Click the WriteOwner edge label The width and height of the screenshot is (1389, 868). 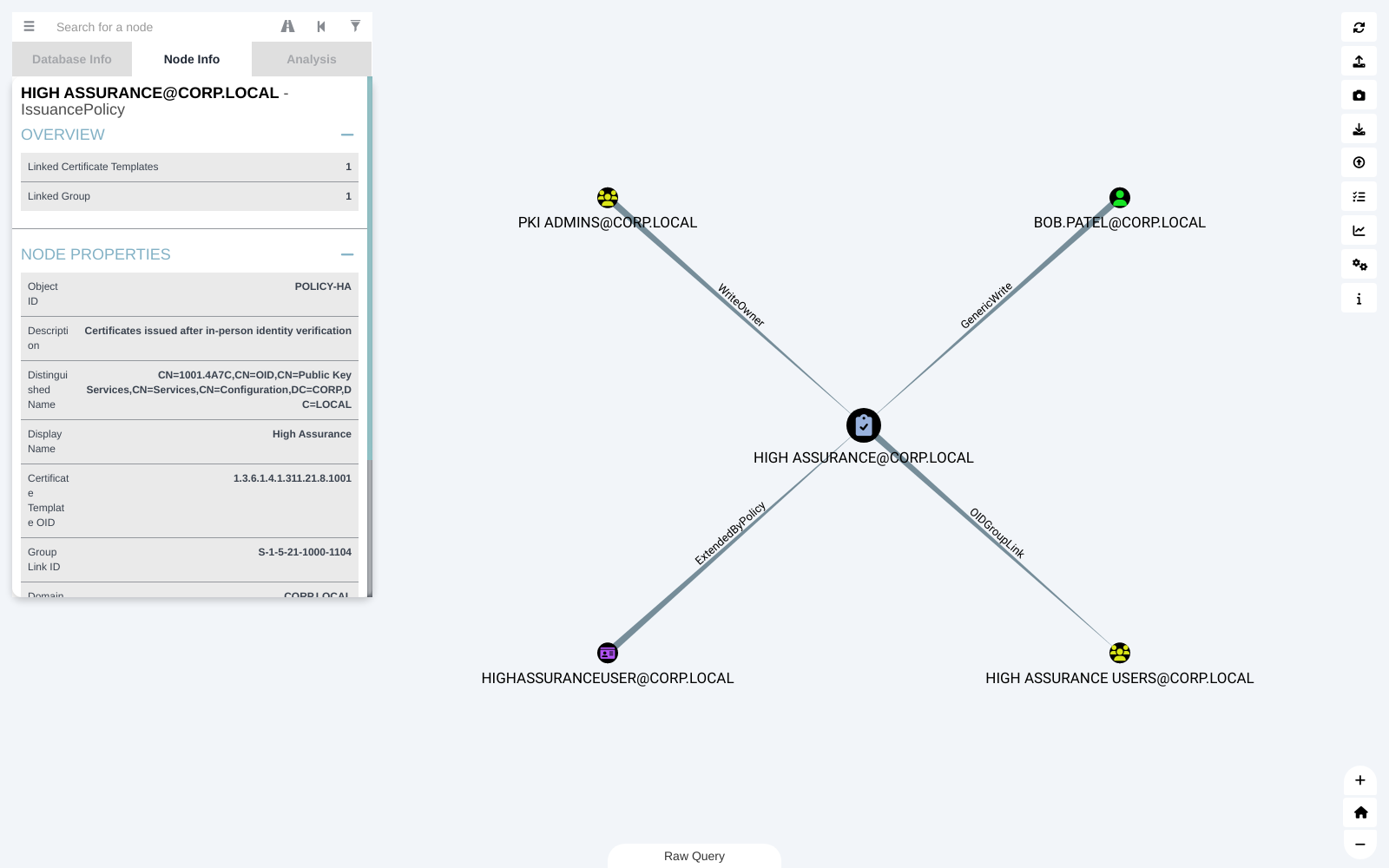click(741, 305)
